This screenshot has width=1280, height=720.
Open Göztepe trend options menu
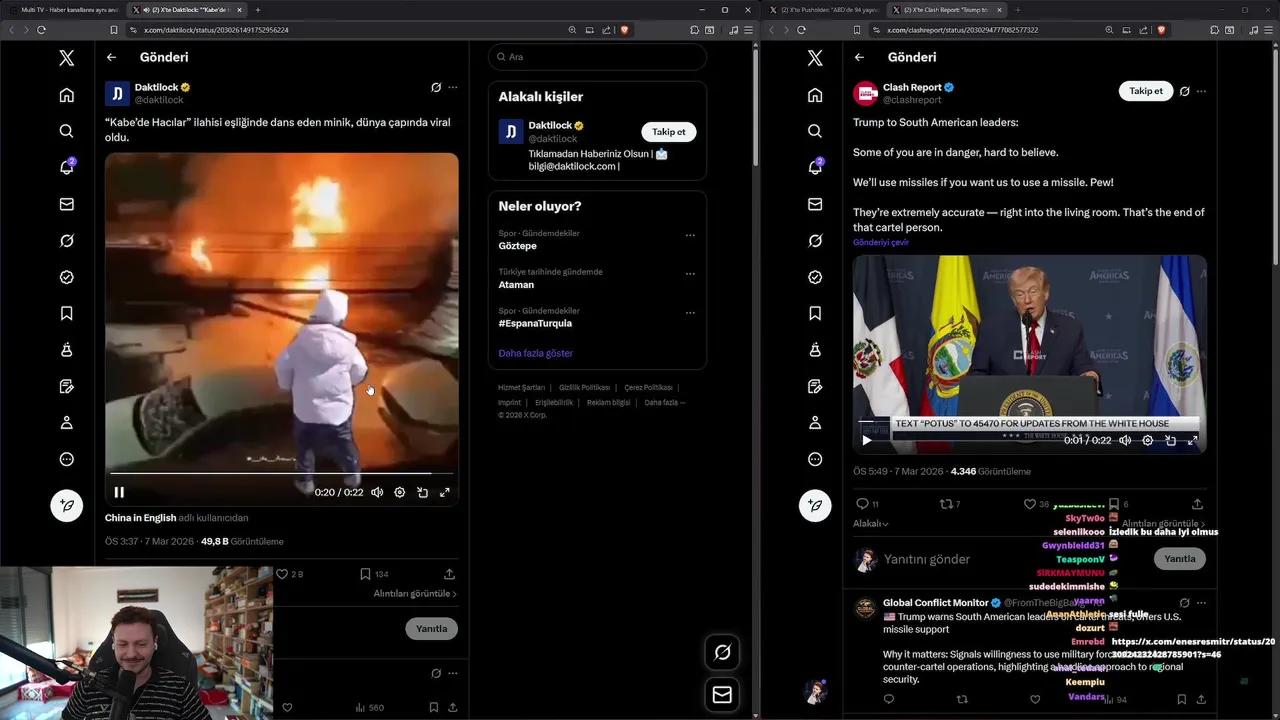(x=690, y=235)
